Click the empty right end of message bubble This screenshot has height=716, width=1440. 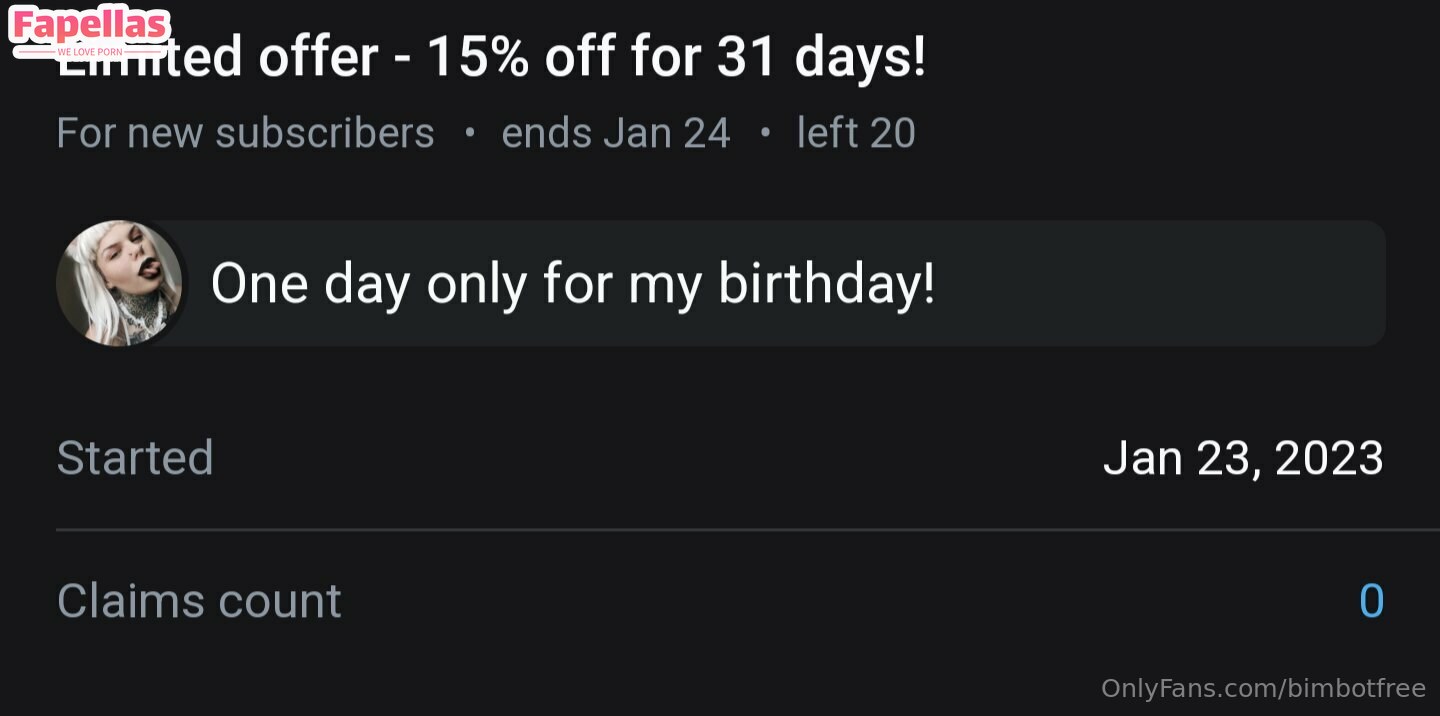point(1200,284)
